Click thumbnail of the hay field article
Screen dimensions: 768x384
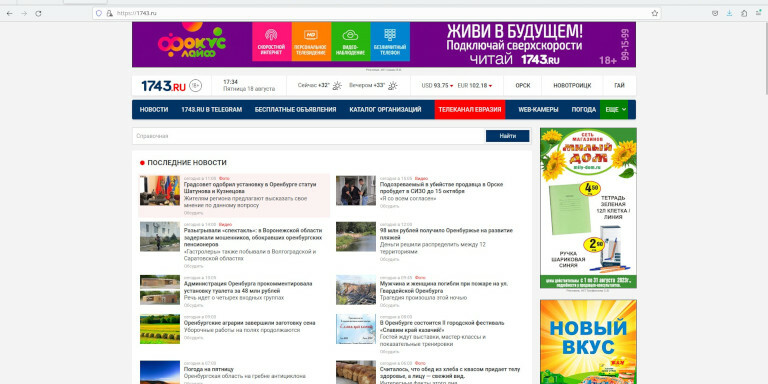point(160,329)
